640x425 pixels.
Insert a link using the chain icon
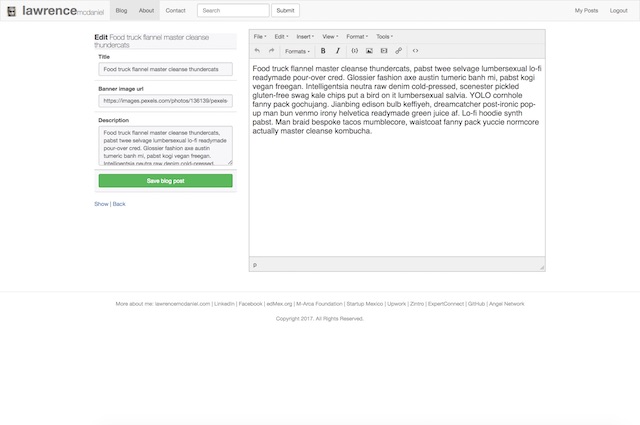[x=399, y=51]
